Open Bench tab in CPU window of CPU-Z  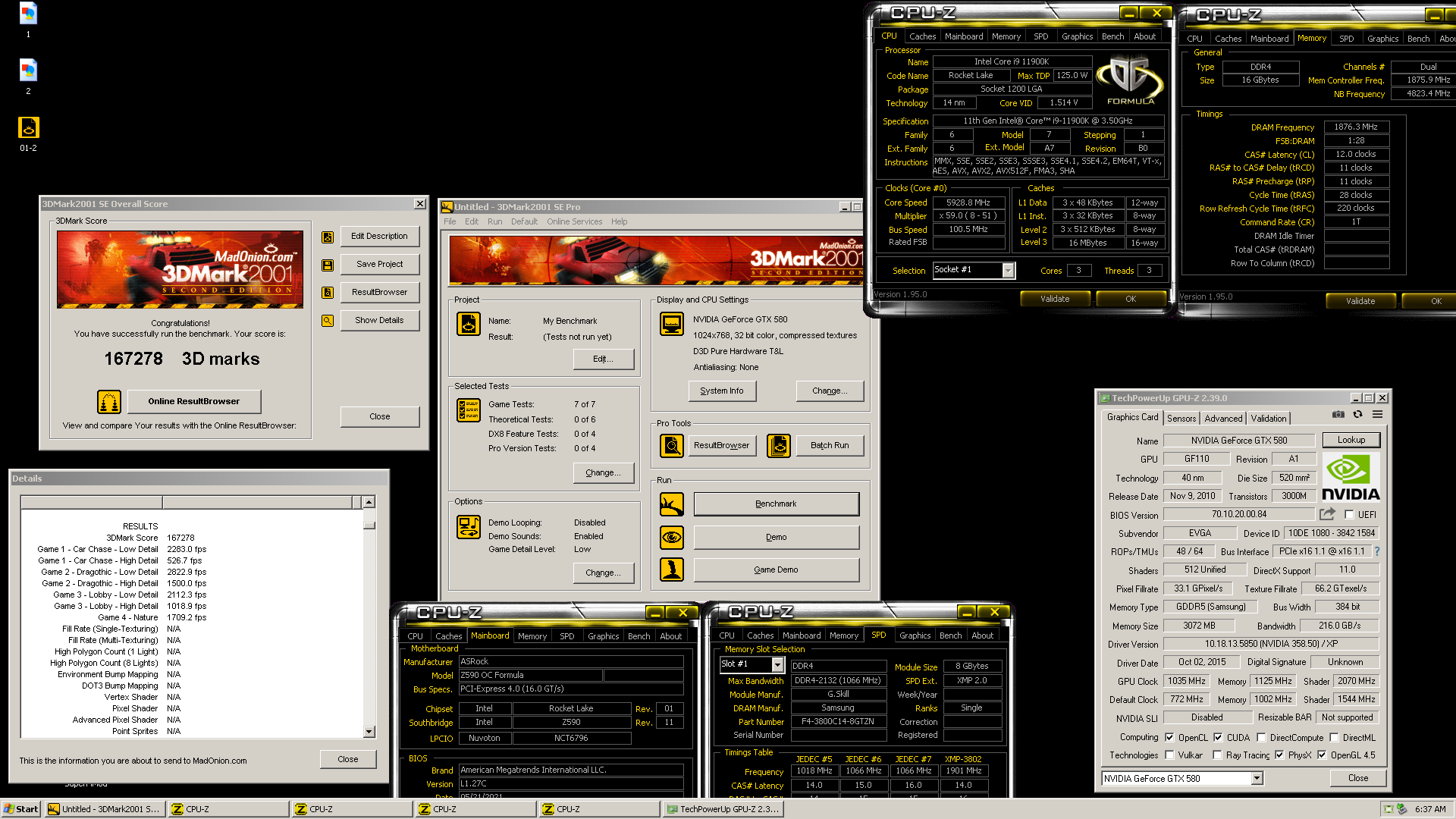(x=1112, y=36)
